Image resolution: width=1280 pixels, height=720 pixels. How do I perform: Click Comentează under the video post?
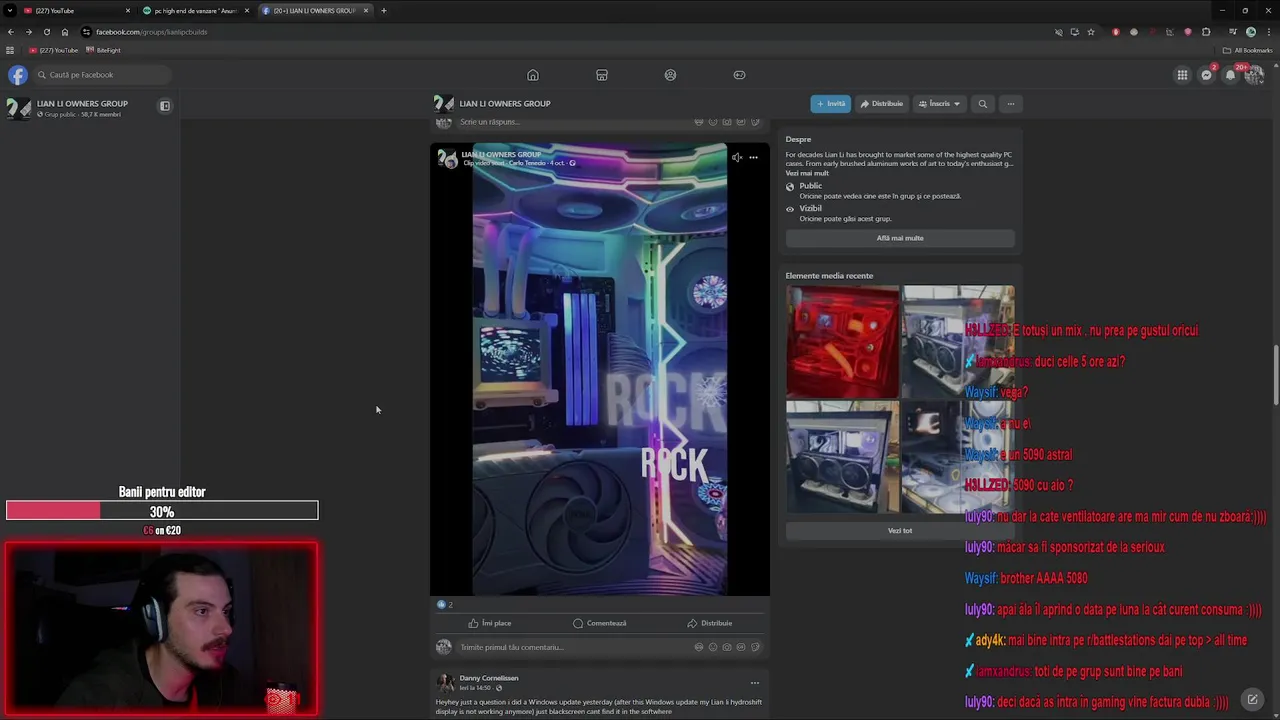click(x=600, y=623)
